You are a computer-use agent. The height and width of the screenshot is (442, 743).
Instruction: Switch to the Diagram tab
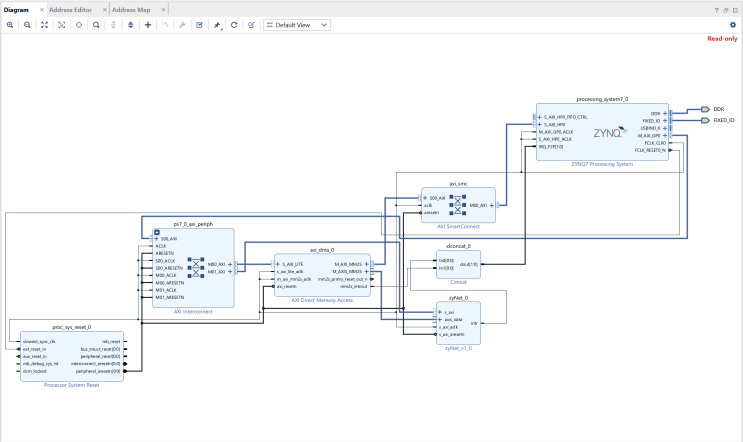click(16, 10)
